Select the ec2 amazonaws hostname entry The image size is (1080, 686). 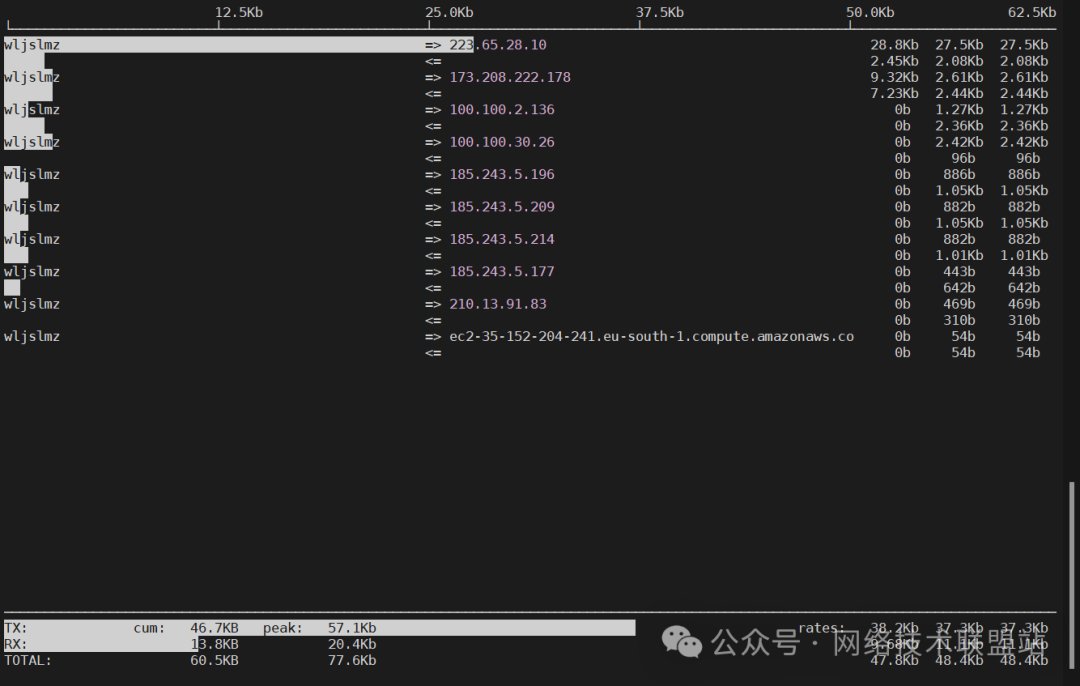(x=651, y=336)
